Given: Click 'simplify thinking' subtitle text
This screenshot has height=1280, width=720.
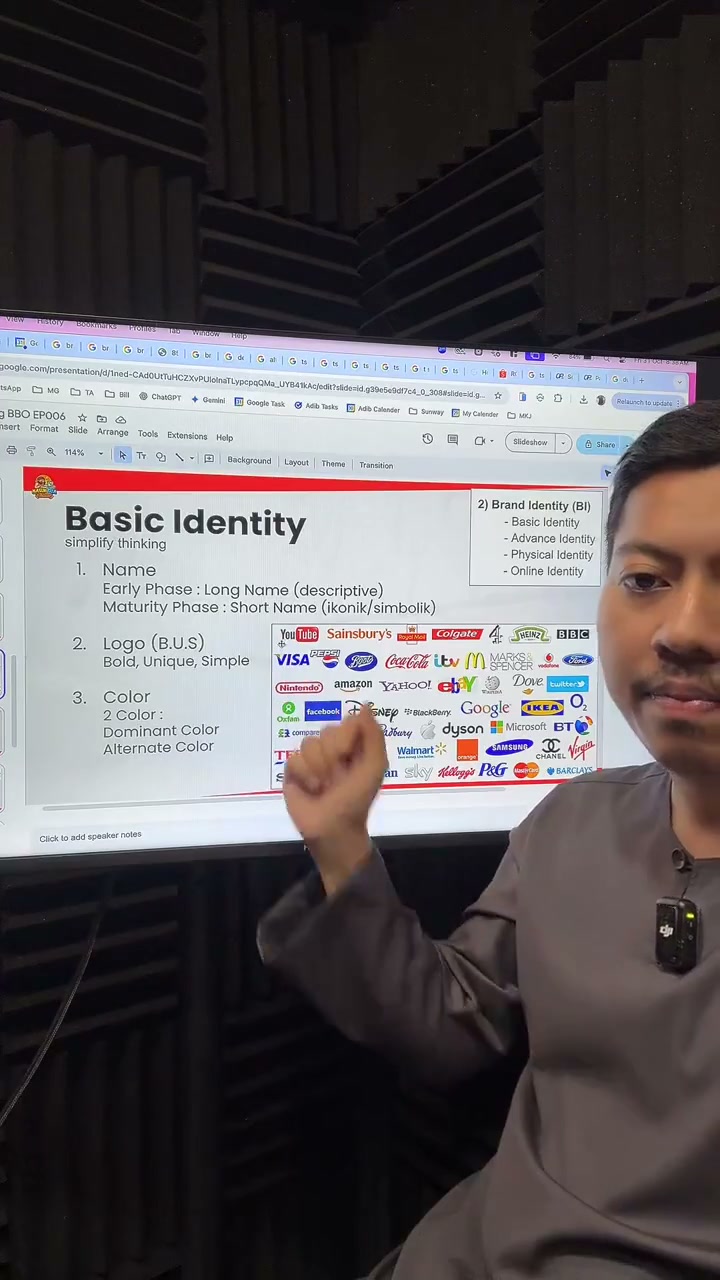Looking at the screenshot, I should [x=115, y=544].
